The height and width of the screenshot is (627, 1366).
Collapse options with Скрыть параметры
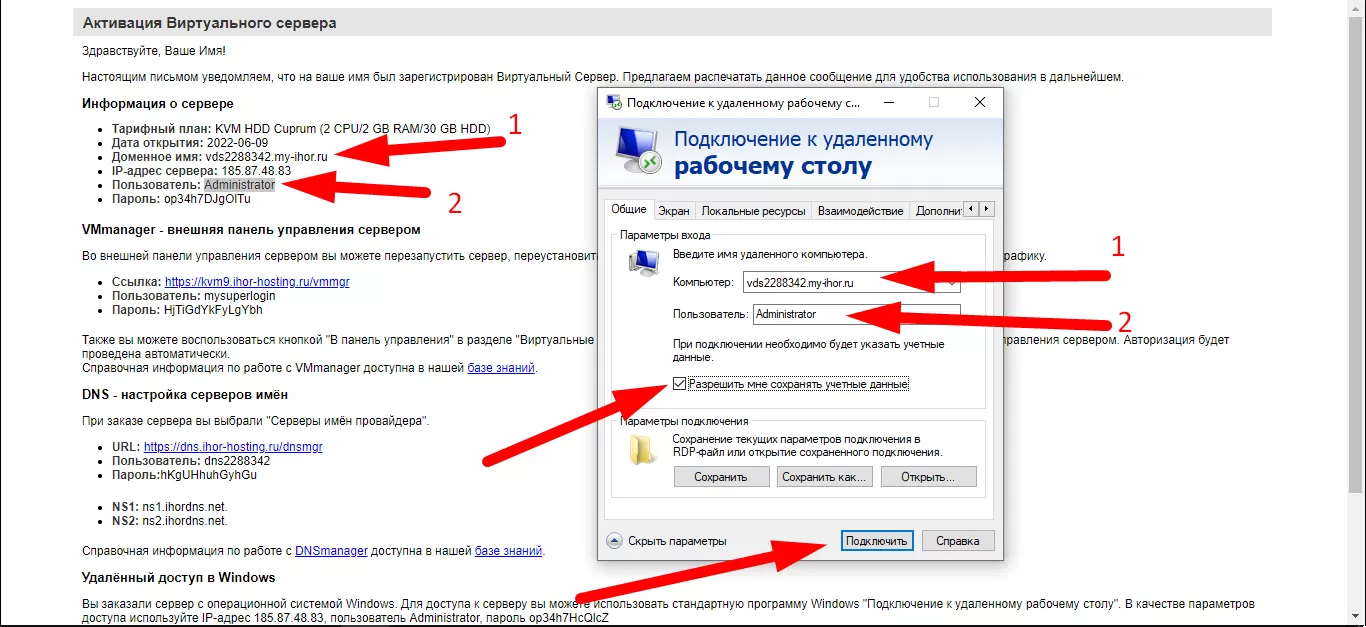pos(667,541)
